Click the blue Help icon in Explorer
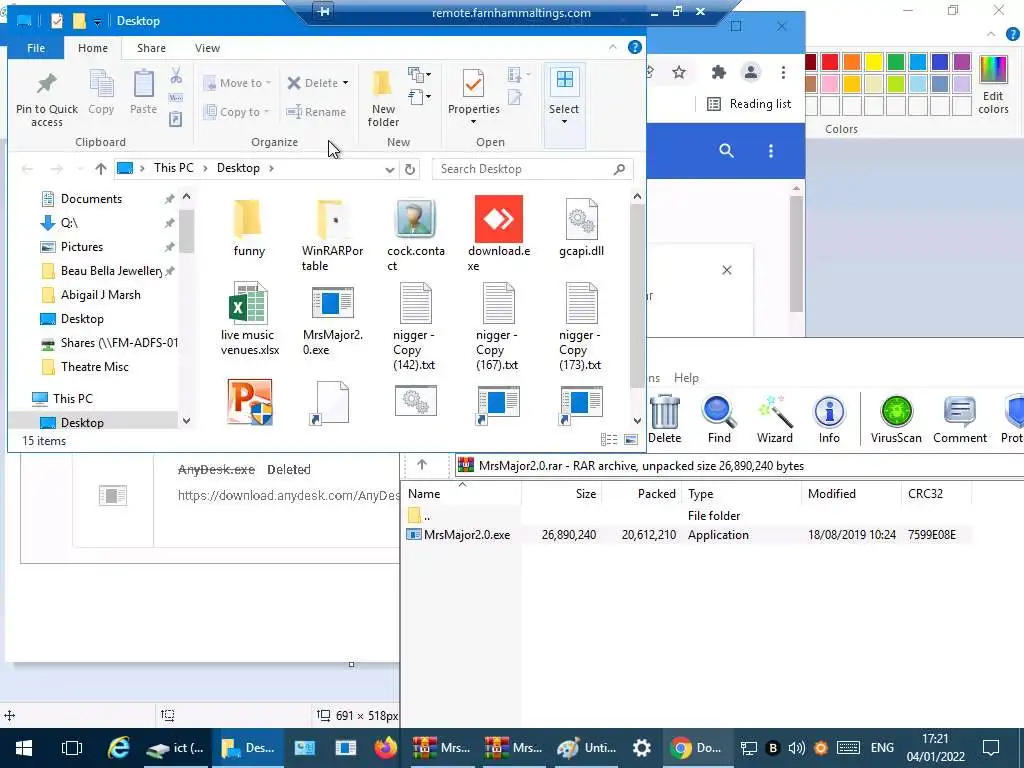The height and width of the screenshot is (768, 1024). coord(634,47)
